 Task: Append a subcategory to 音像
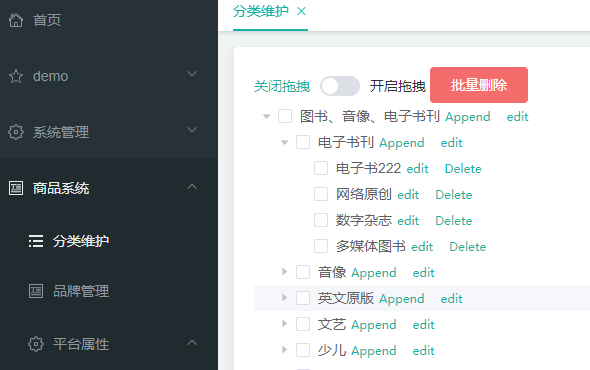[374, 273]
